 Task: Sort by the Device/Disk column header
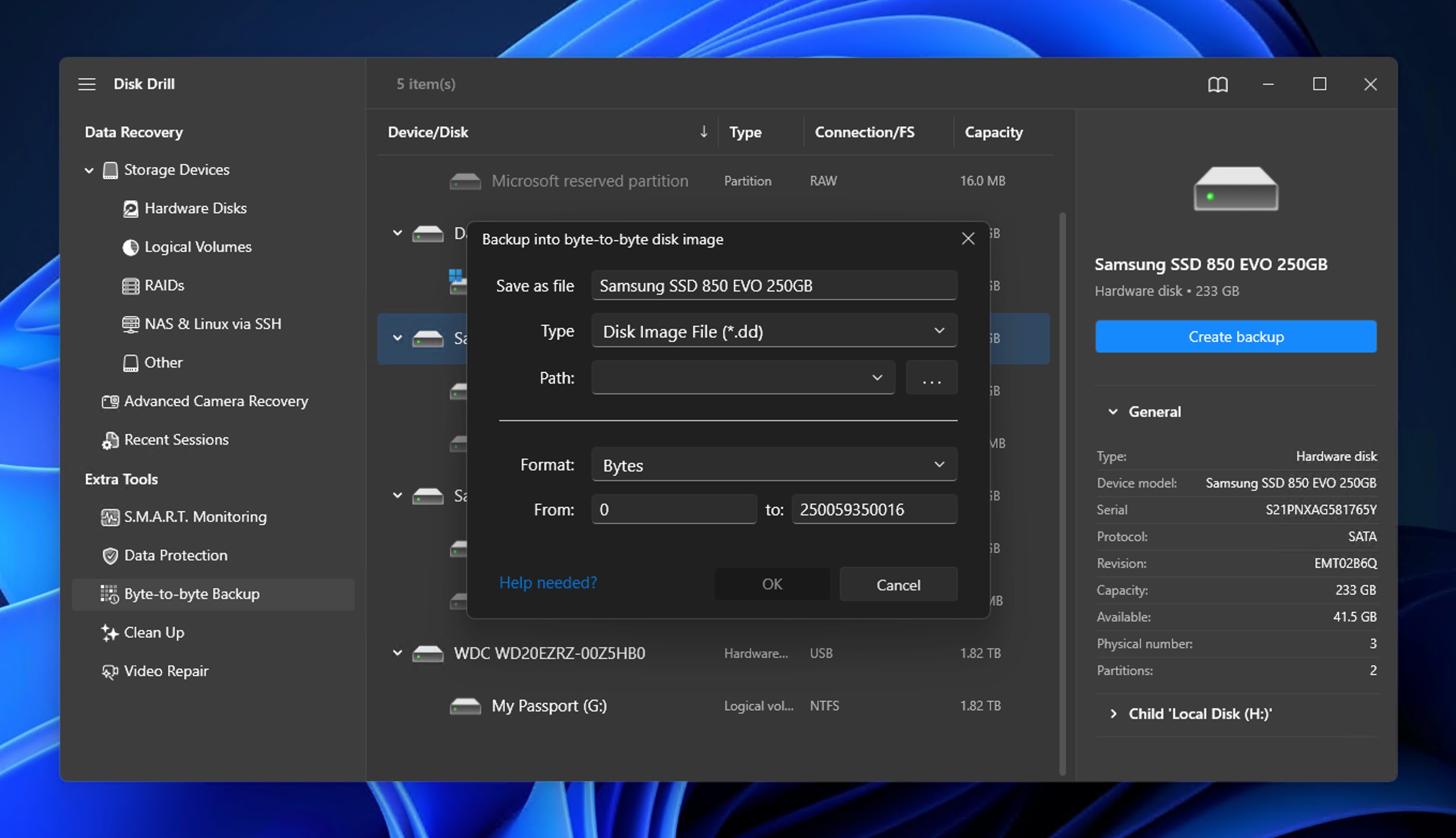pos(427,132)
